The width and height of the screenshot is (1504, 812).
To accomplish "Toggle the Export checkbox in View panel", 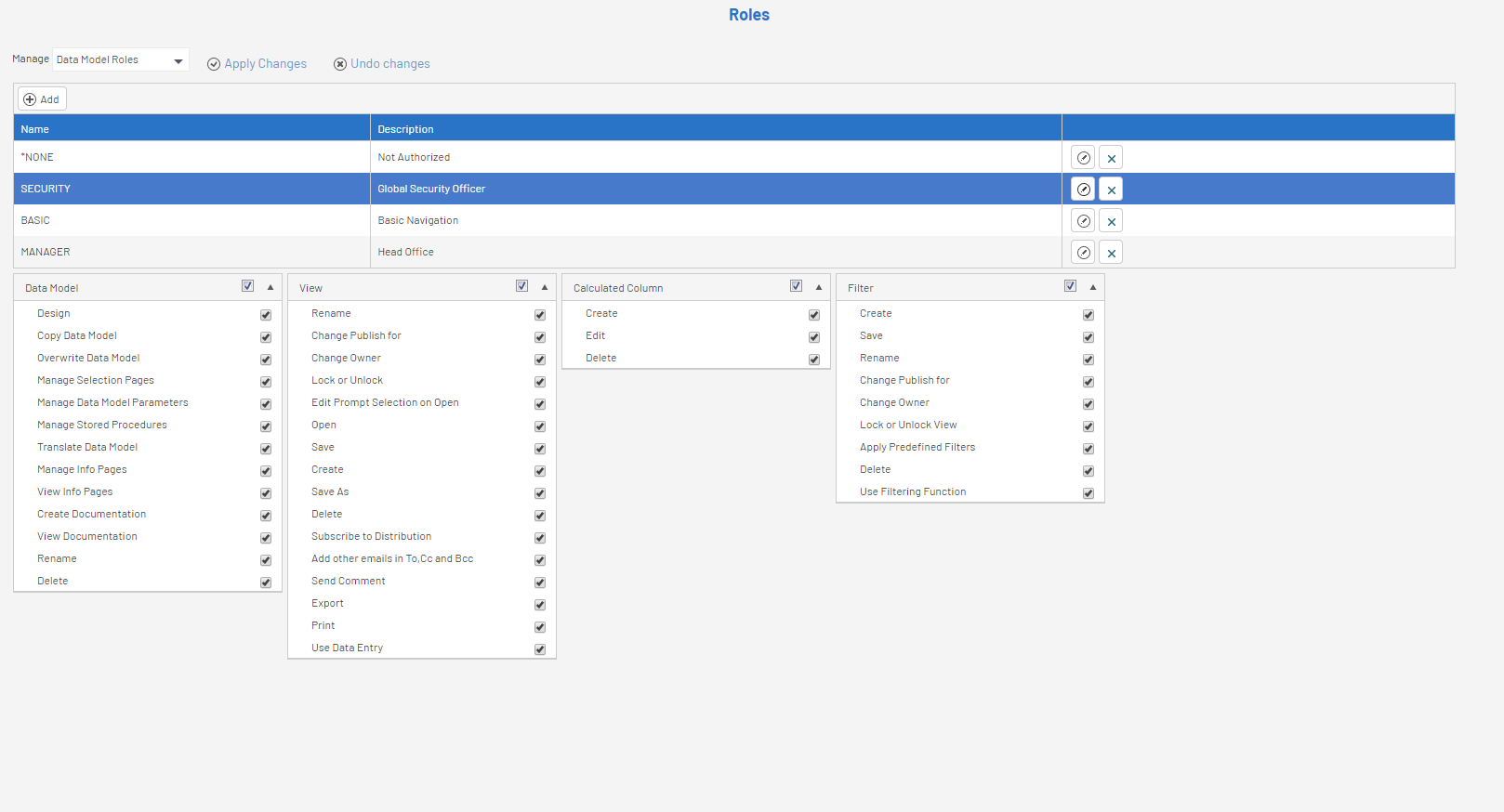I will click(540, 605).
